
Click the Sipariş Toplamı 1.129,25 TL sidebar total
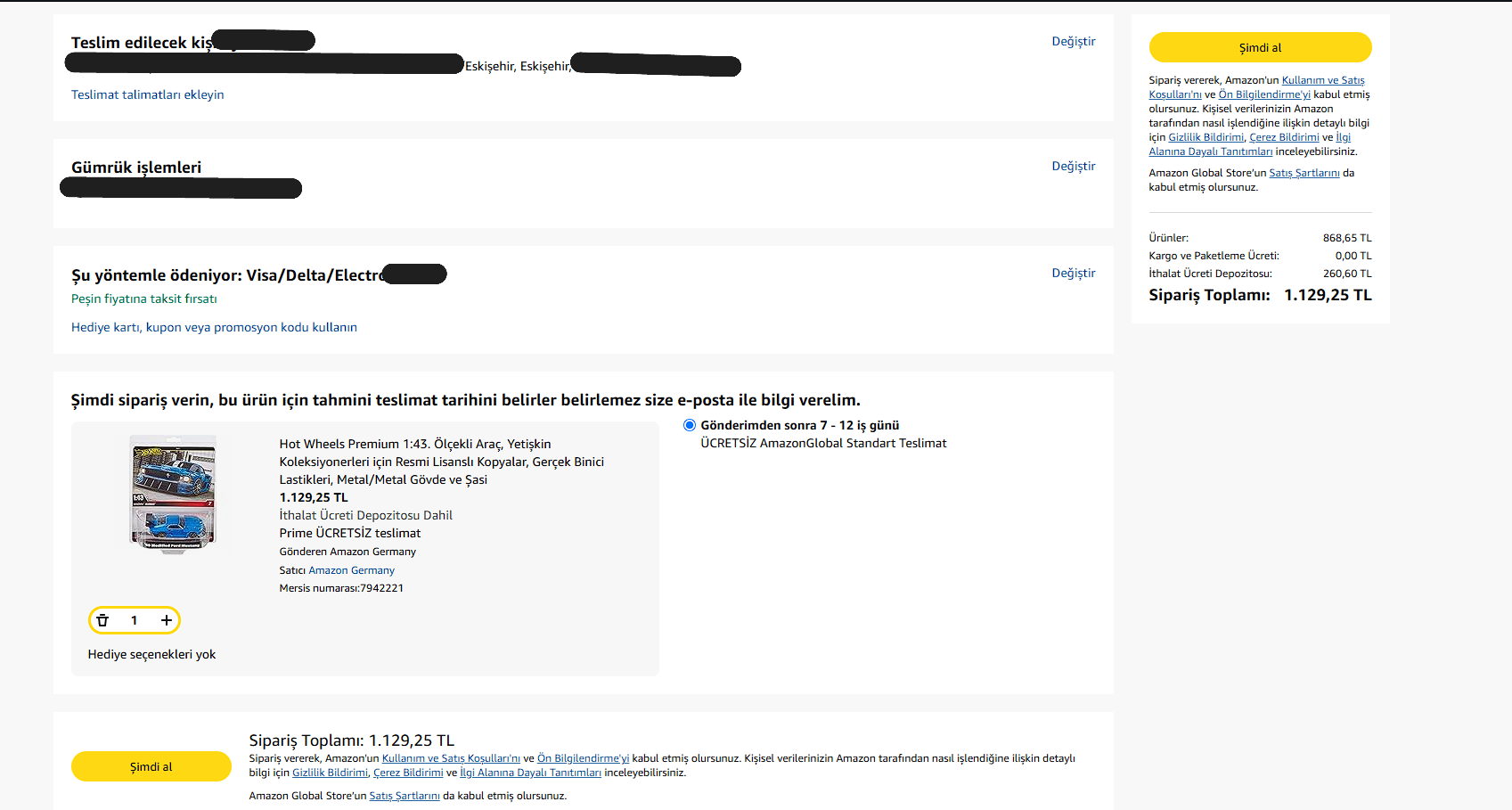coord(1260,295)
